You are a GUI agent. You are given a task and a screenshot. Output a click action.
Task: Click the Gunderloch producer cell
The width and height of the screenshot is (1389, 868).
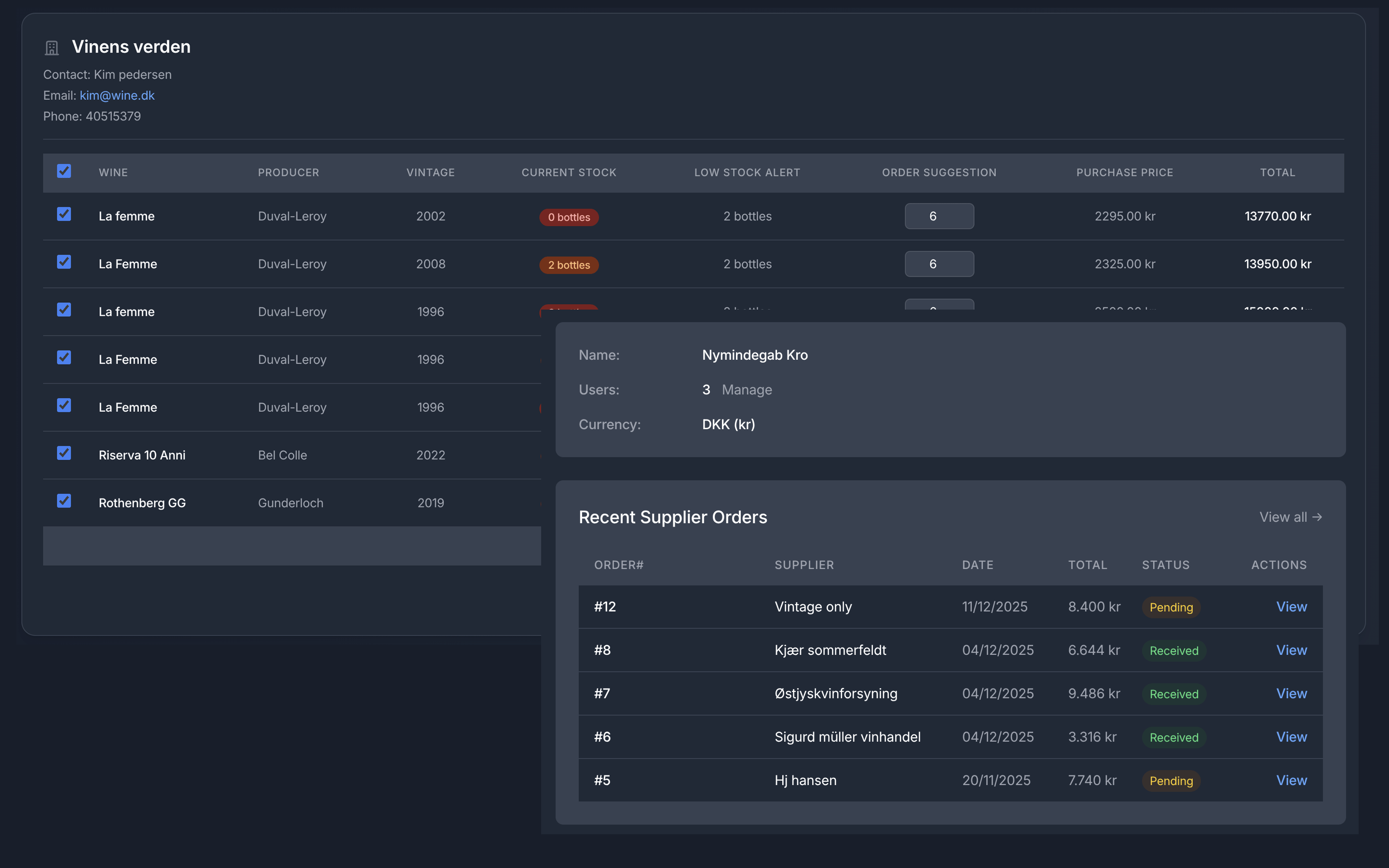290,503
